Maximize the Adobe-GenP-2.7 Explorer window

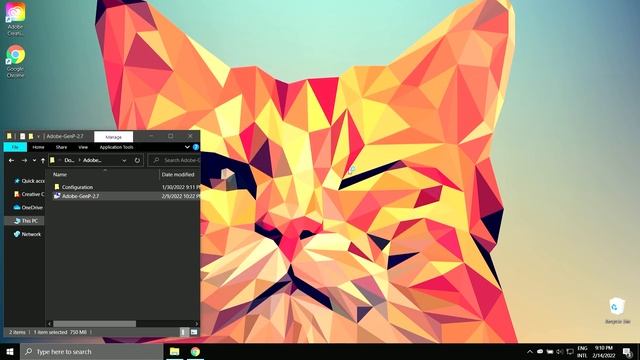[x=171, y=136]
